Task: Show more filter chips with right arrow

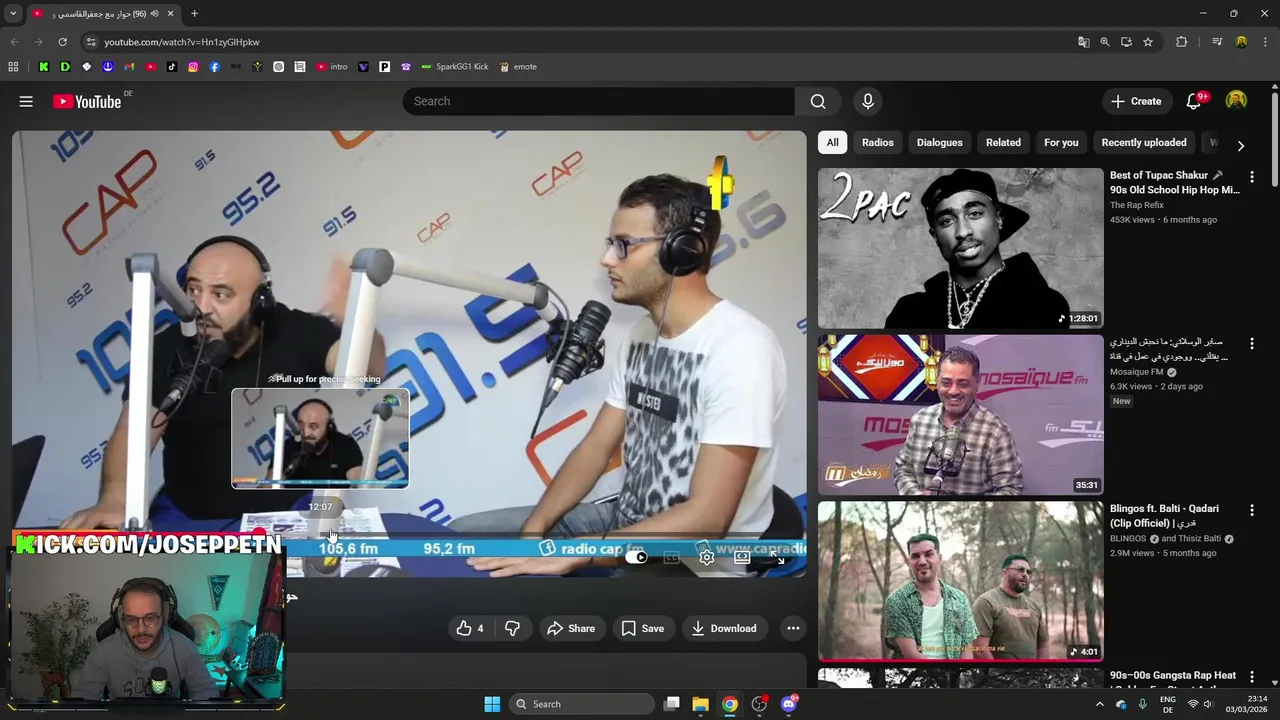Action: [1240, 145]
